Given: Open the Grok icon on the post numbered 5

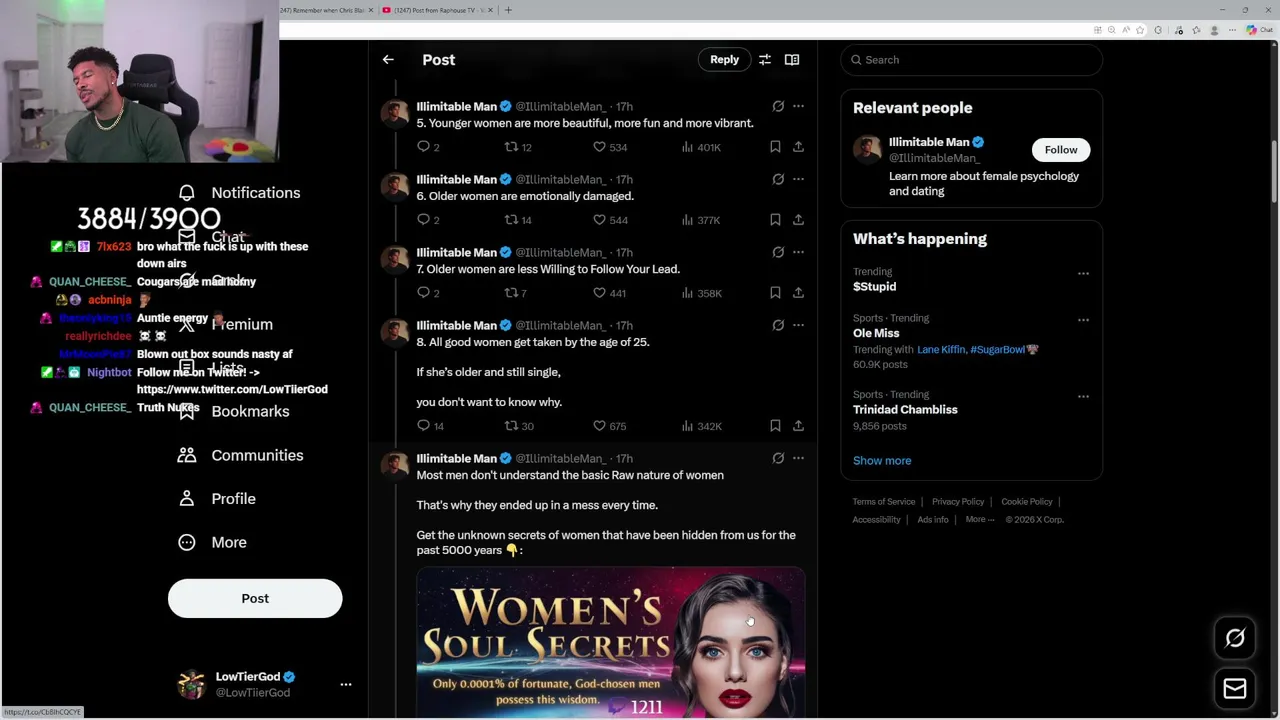Looking at the screenshot, I should (x=778, y=106).
